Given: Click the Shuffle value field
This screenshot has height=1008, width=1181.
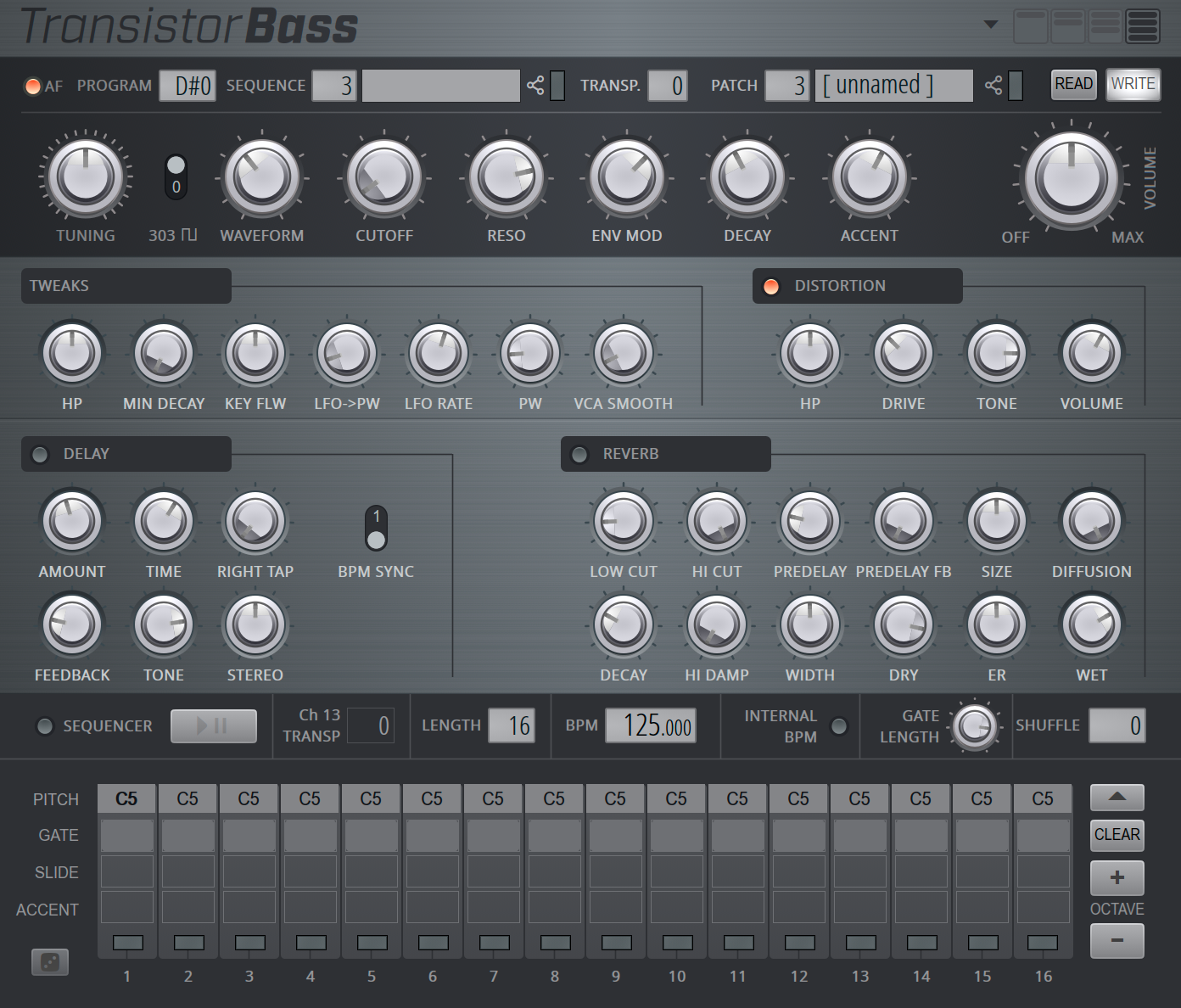Looking at the screenshot, I should click(1117, 725).
